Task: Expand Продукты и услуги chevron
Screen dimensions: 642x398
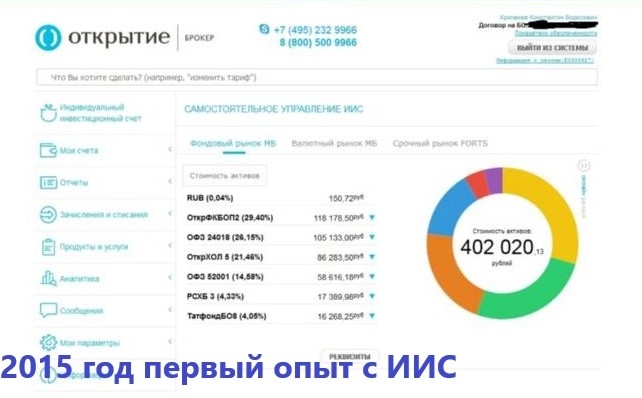Action: (x=170, y=246)
